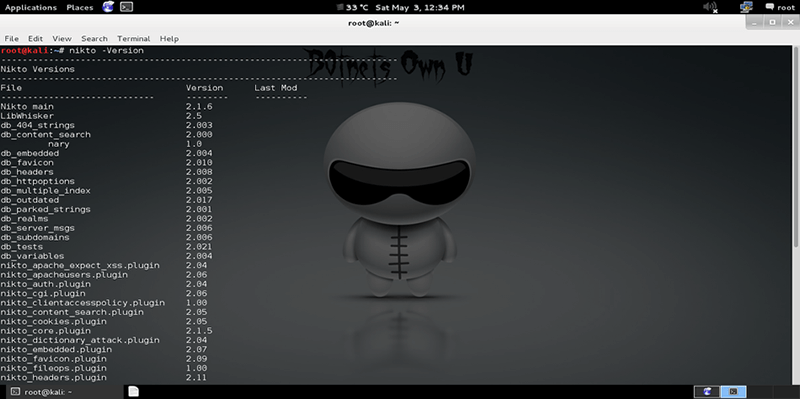Click the 'db_subdomains' row
Screen dimensions: 800x400
coord(106,238)
